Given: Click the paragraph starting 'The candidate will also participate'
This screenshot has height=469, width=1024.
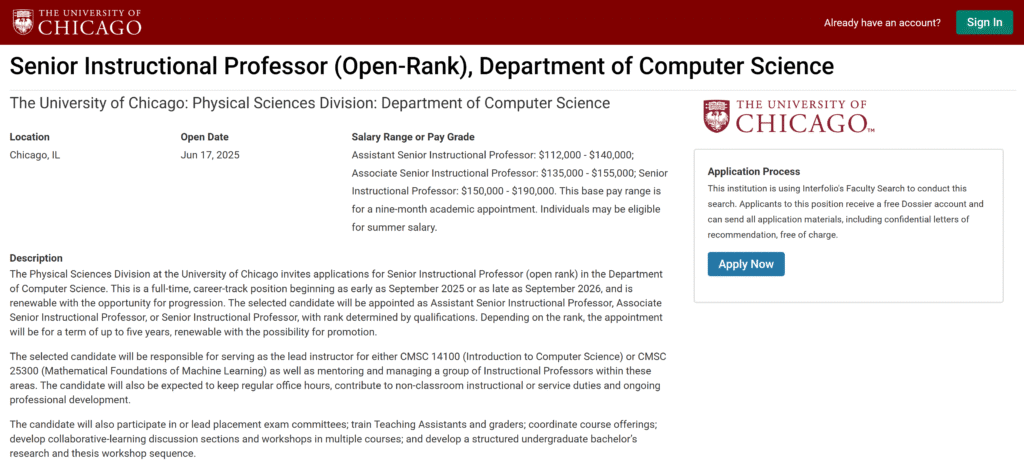Looking at the screenshot, I should [333, 438].
